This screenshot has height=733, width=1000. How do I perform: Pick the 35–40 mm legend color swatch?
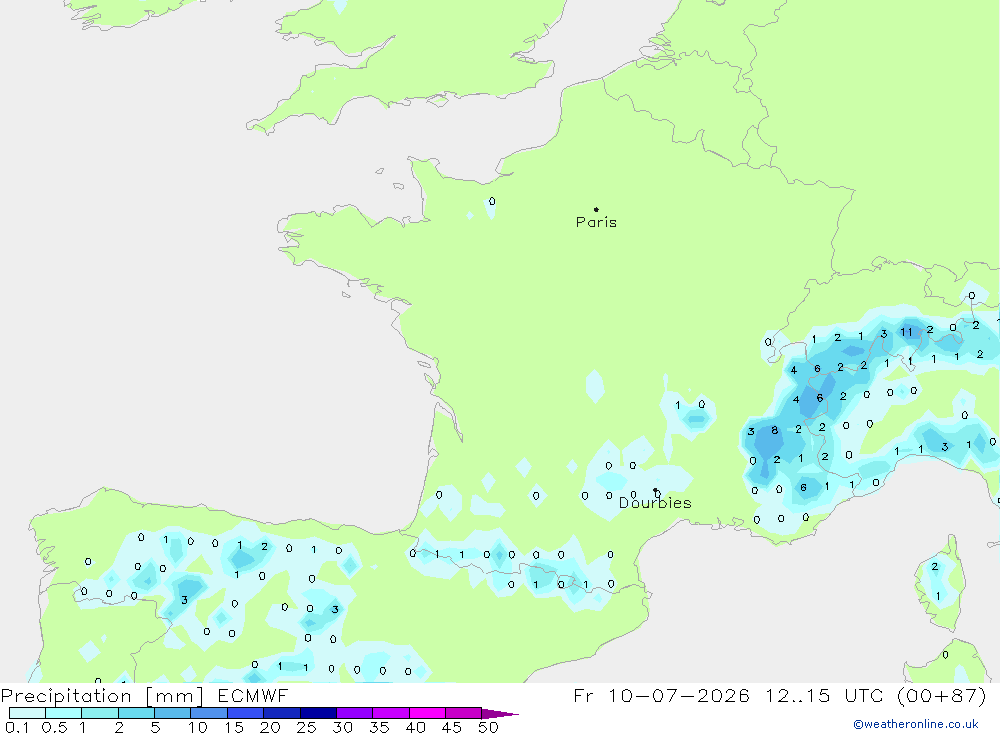[391, 713]
